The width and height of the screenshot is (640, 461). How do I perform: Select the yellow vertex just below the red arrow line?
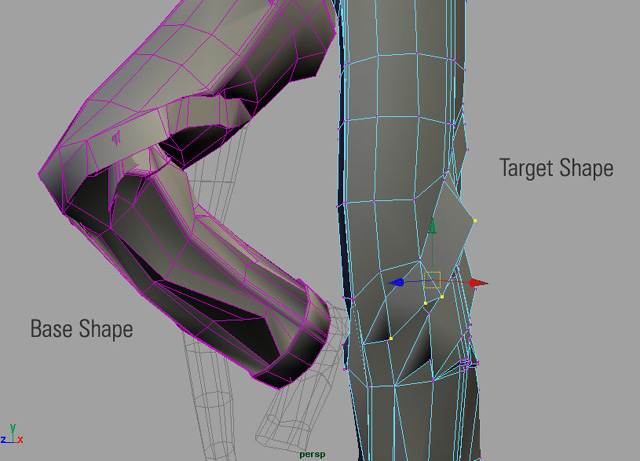click(442, 297)
